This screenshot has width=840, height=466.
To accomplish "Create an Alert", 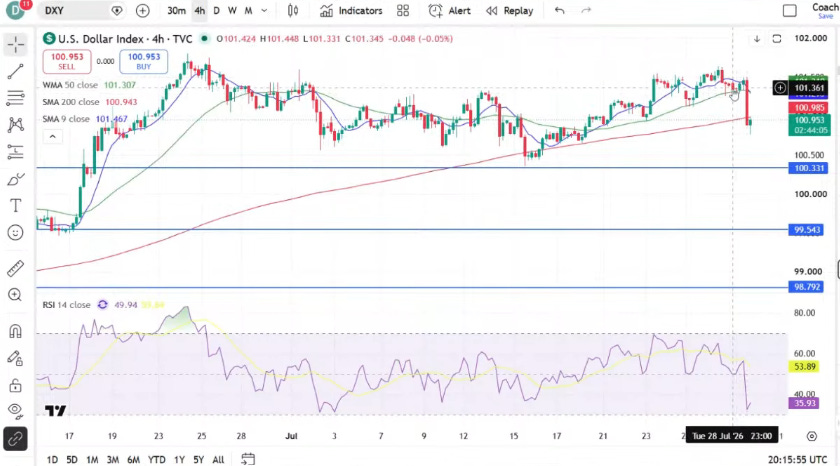I will 449,10.
